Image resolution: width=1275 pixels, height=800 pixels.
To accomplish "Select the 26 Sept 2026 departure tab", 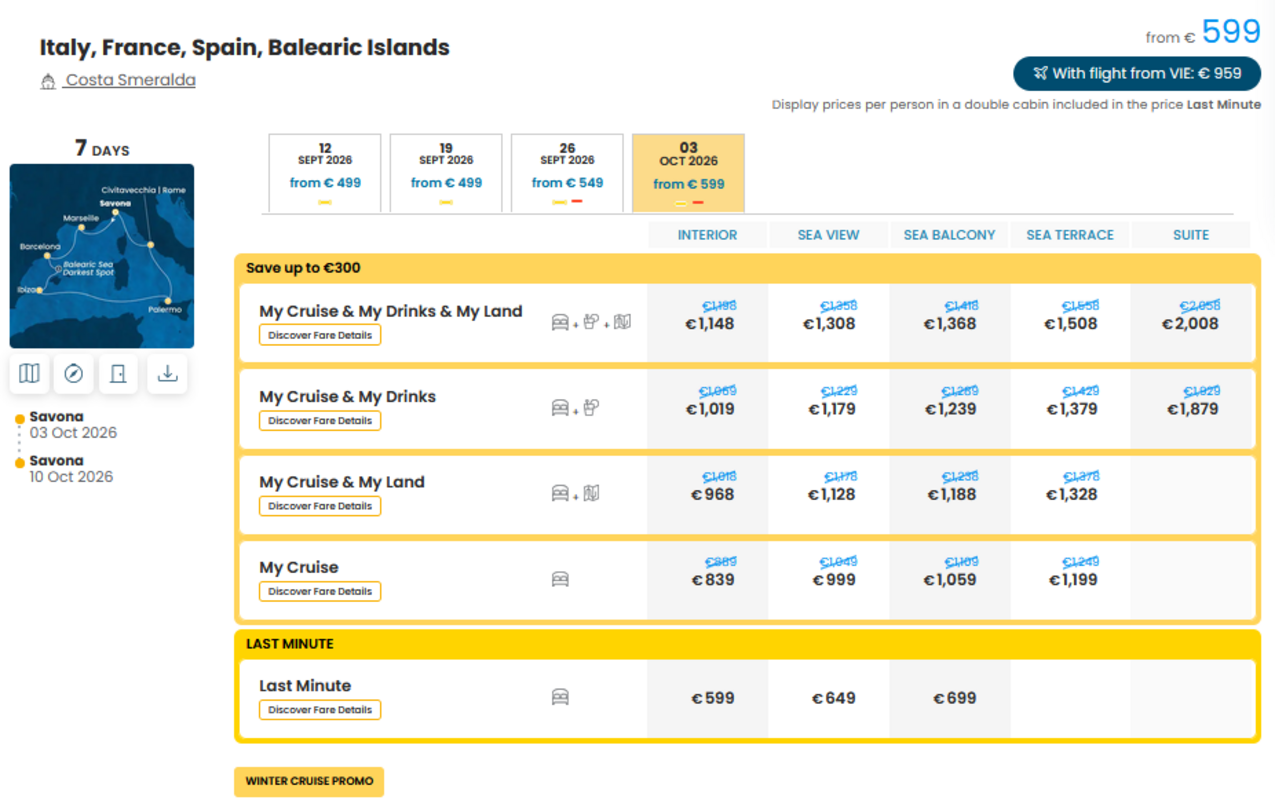I will tap(567, 173).
